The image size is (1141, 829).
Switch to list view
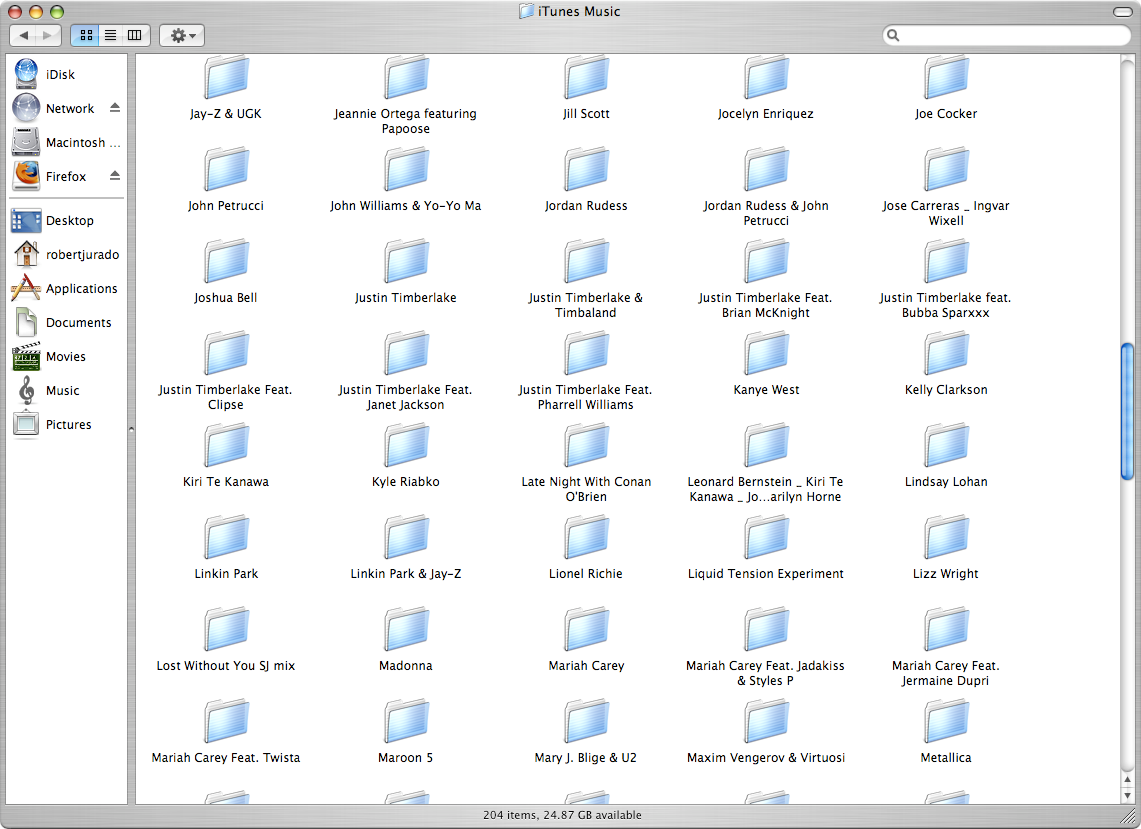coord(111,35)
